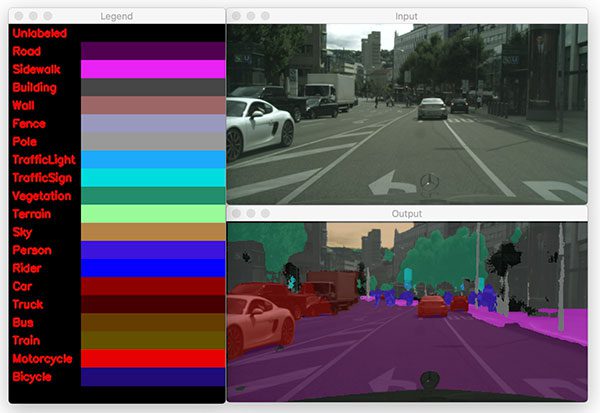600x413 pixels.
Task: Click the Building gray swatch
Action: tap(153, 87)
